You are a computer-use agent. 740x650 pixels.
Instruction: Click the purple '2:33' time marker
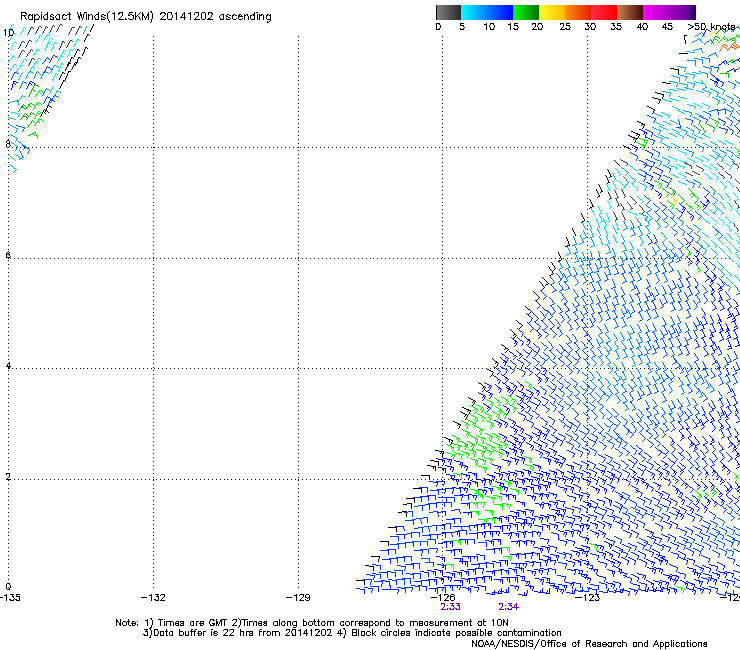point(451,607)
